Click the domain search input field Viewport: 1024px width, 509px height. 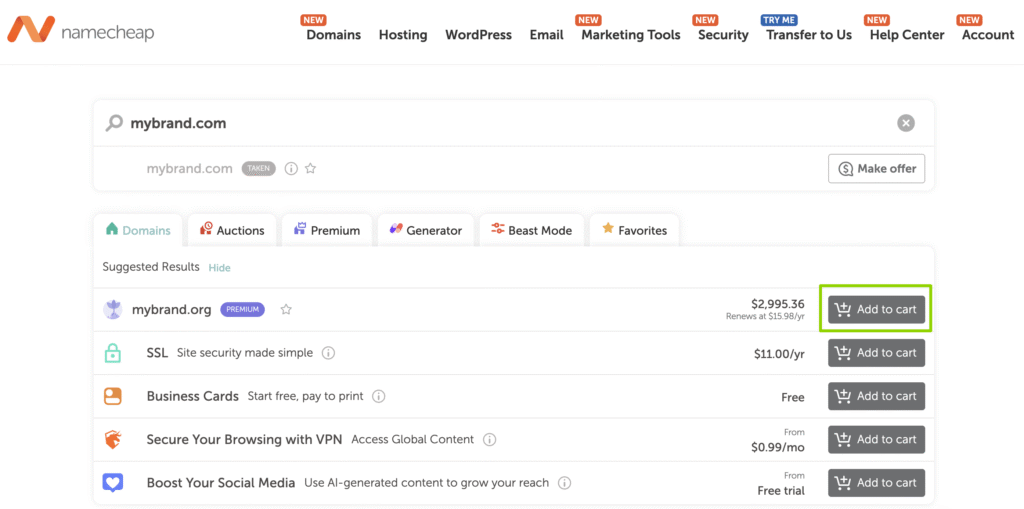pos(500,123)
